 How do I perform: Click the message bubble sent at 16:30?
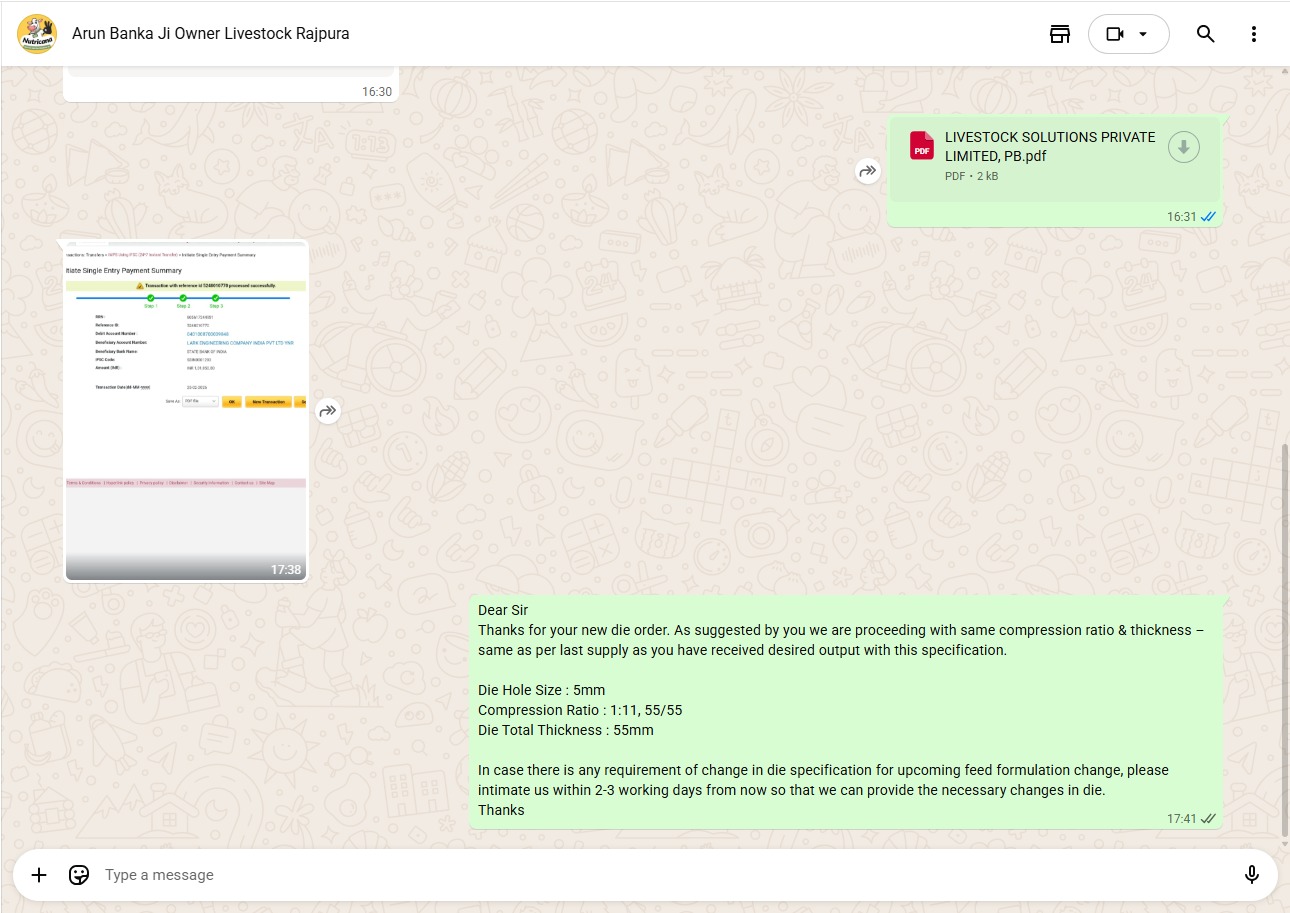230,86
